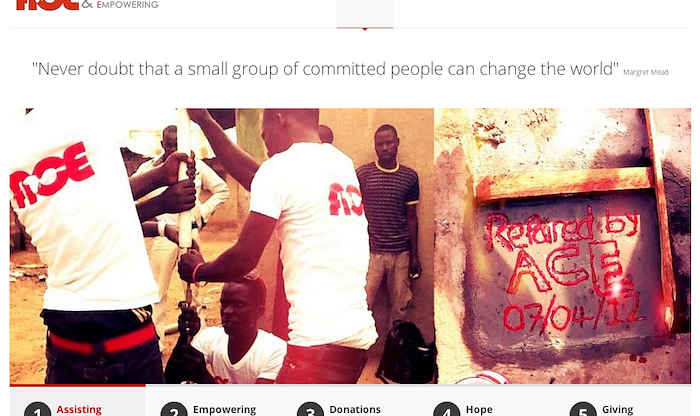This screenshot has width=700, height=416.
Task: Click the red ACE logo in header
Action: [x=47, y=4]
